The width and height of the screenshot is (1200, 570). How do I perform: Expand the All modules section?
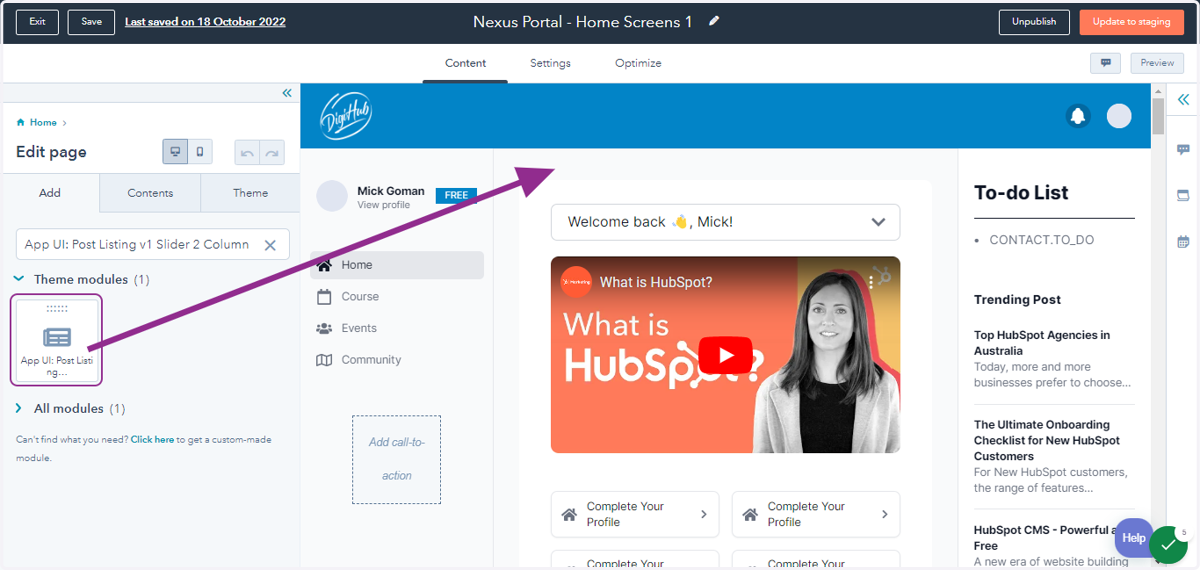[x=19, y=408]
